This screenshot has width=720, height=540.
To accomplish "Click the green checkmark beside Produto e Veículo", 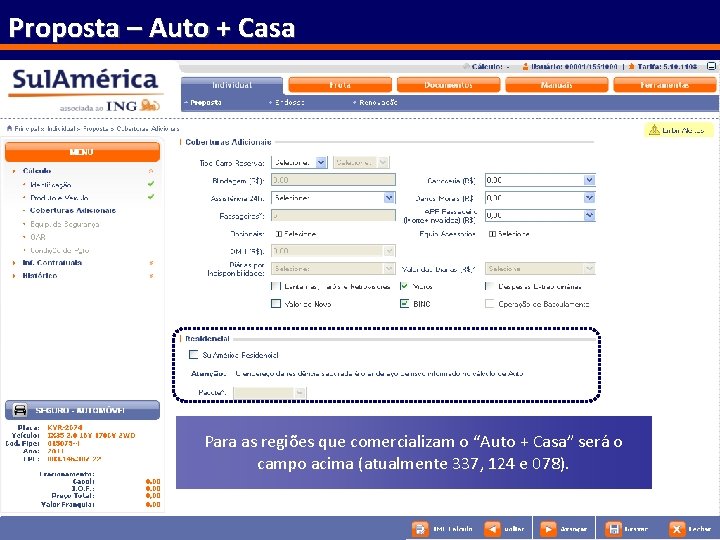I will [151, 197].
